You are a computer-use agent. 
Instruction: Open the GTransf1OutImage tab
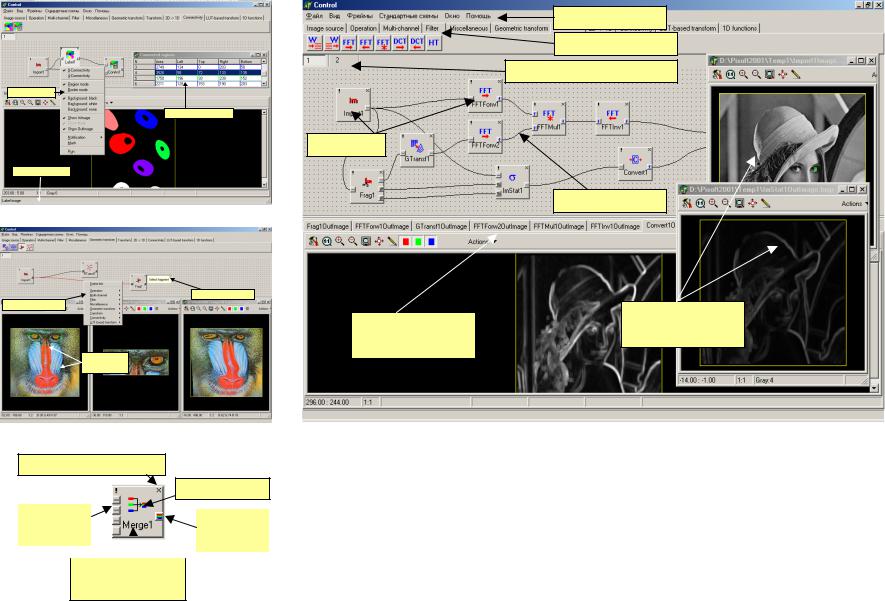tap(441, 226)
